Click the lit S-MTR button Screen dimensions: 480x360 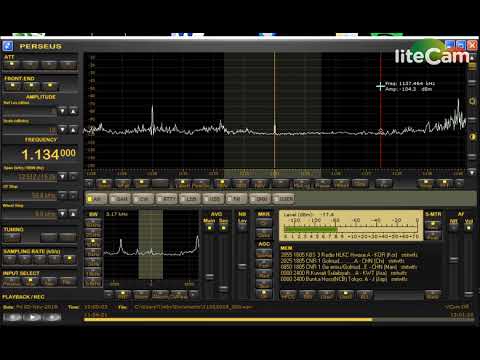coord(433,225)
